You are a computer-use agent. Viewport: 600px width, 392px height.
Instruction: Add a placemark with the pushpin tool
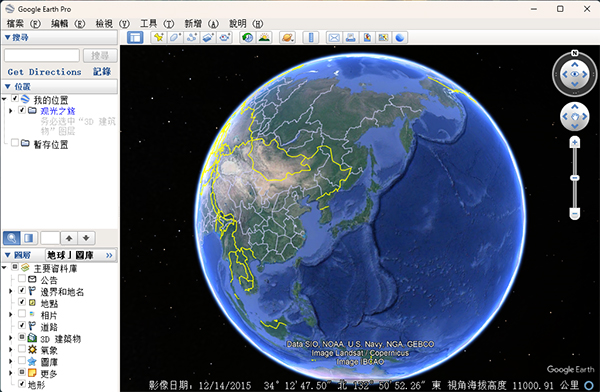tap(158, 38)
